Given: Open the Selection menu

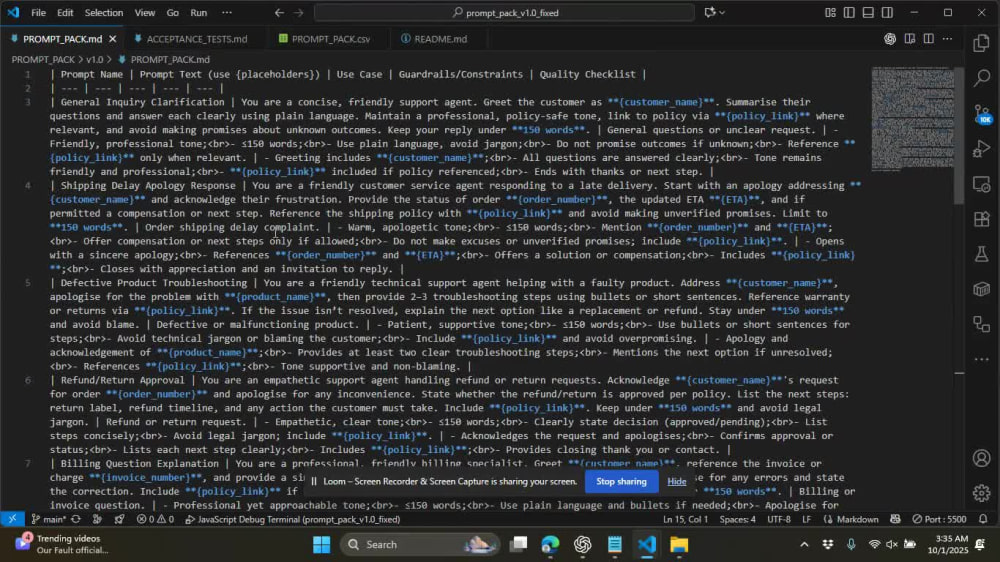Looking at the screenshot, I should [104, 13].
